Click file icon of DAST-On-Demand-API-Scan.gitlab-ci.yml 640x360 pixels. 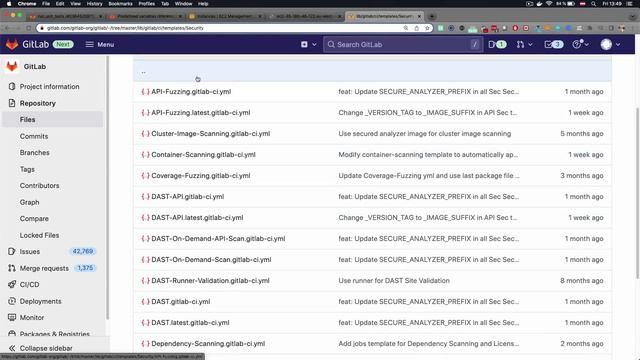(145, 239)
